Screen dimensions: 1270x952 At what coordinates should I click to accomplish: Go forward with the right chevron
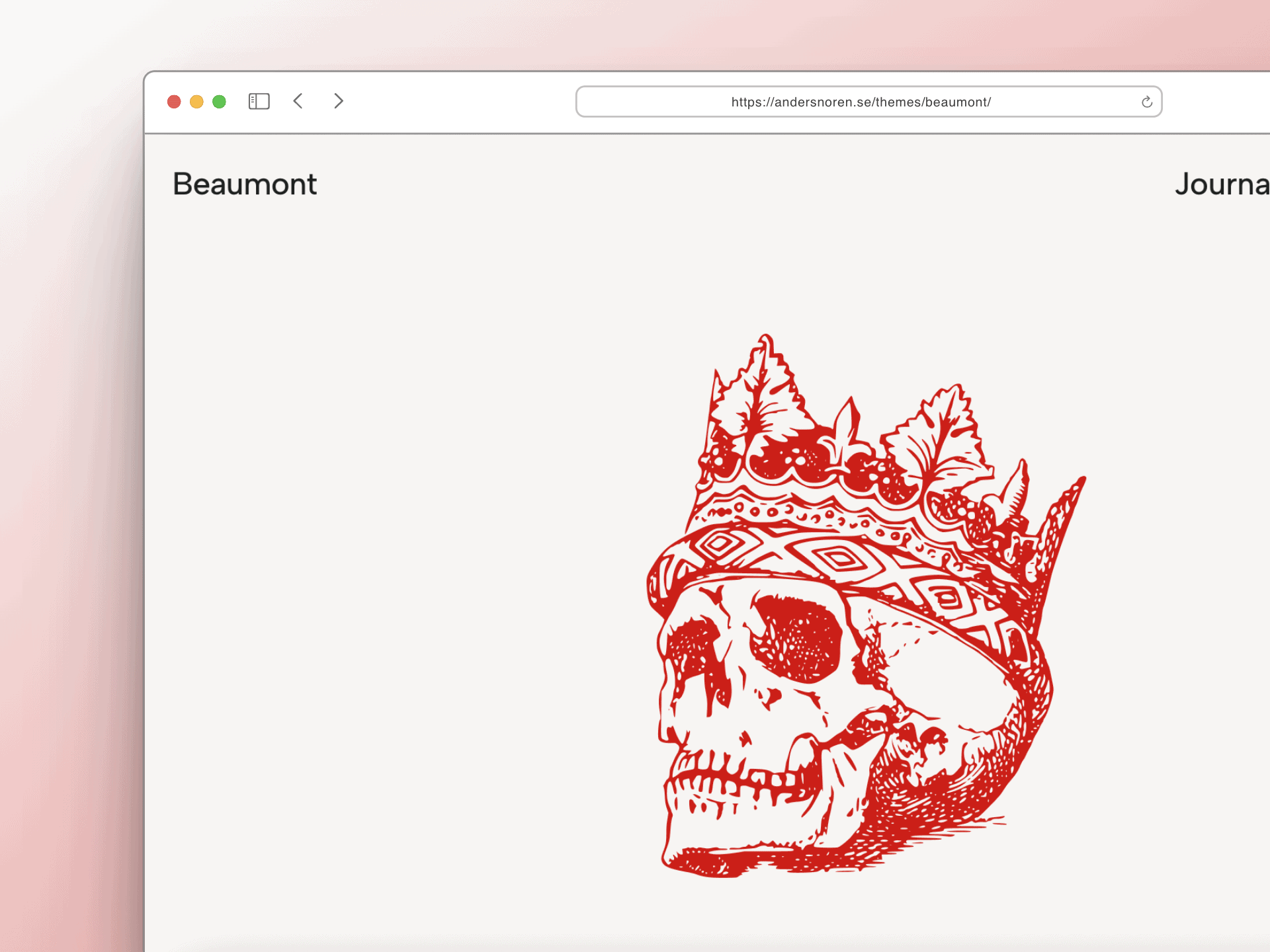coord(338,101)
